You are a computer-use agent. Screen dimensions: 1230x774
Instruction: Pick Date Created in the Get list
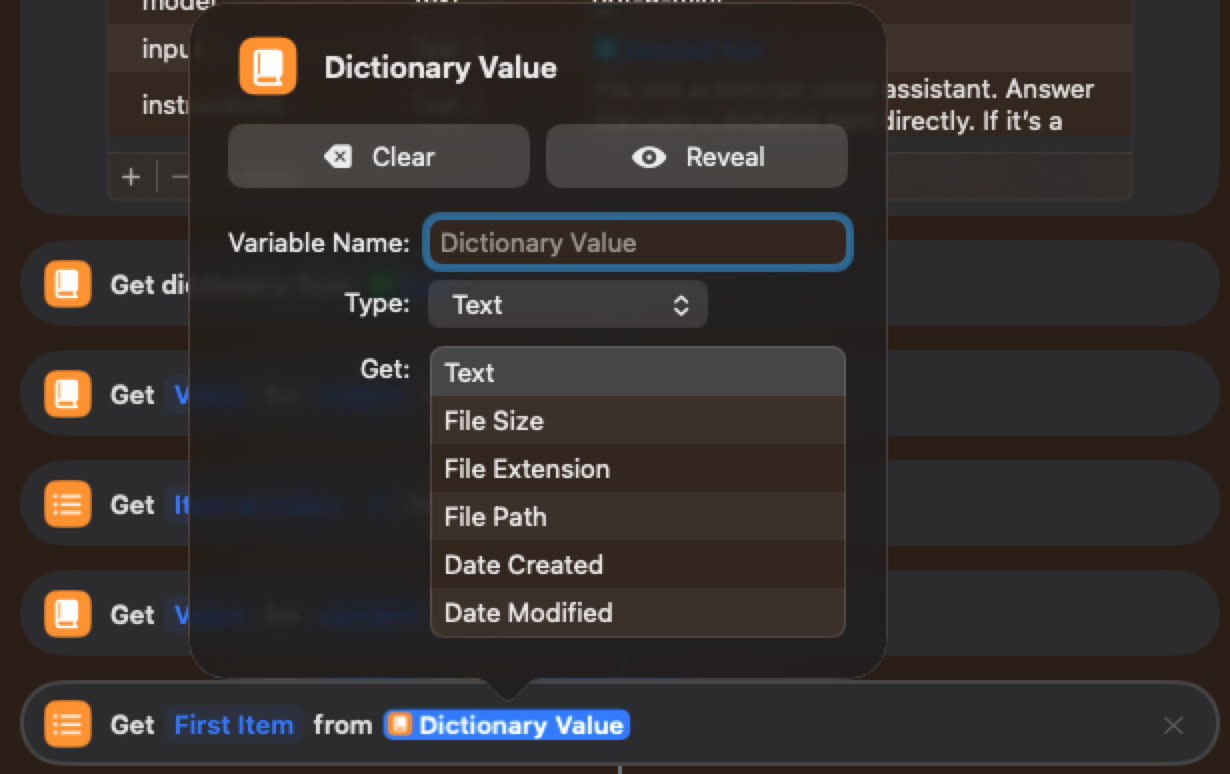[638, 565]
